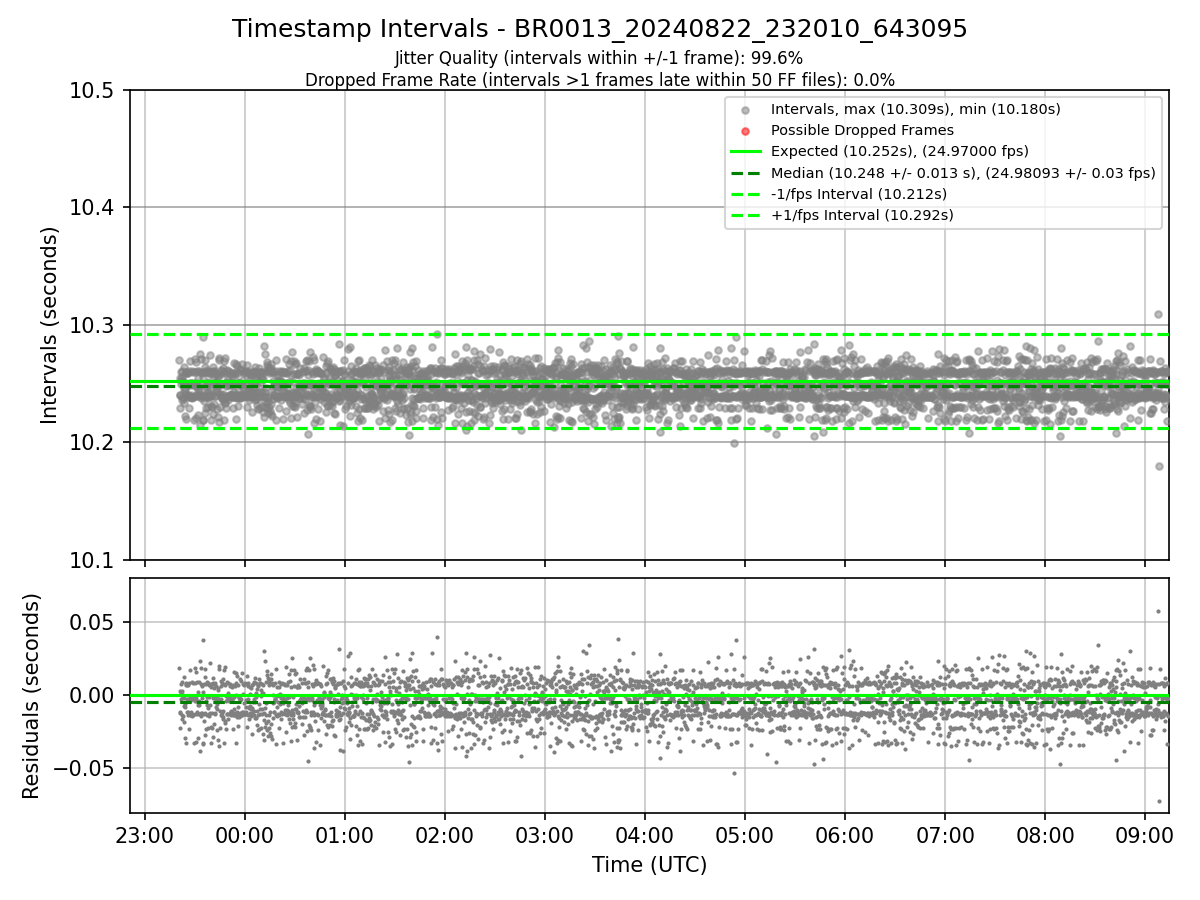
Task: Click legend entry 'Intervals, max (10.309s), min (10.180s)'
Action: click(916, 108)
